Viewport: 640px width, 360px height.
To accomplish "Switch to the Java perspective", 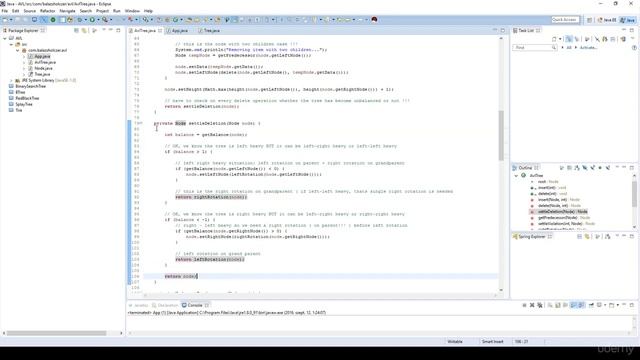I will click(628, 20).
